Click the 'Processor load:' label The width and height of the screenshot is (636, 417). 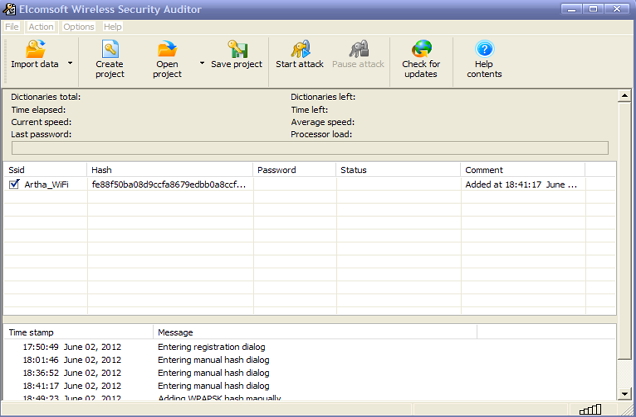(321, 134)
